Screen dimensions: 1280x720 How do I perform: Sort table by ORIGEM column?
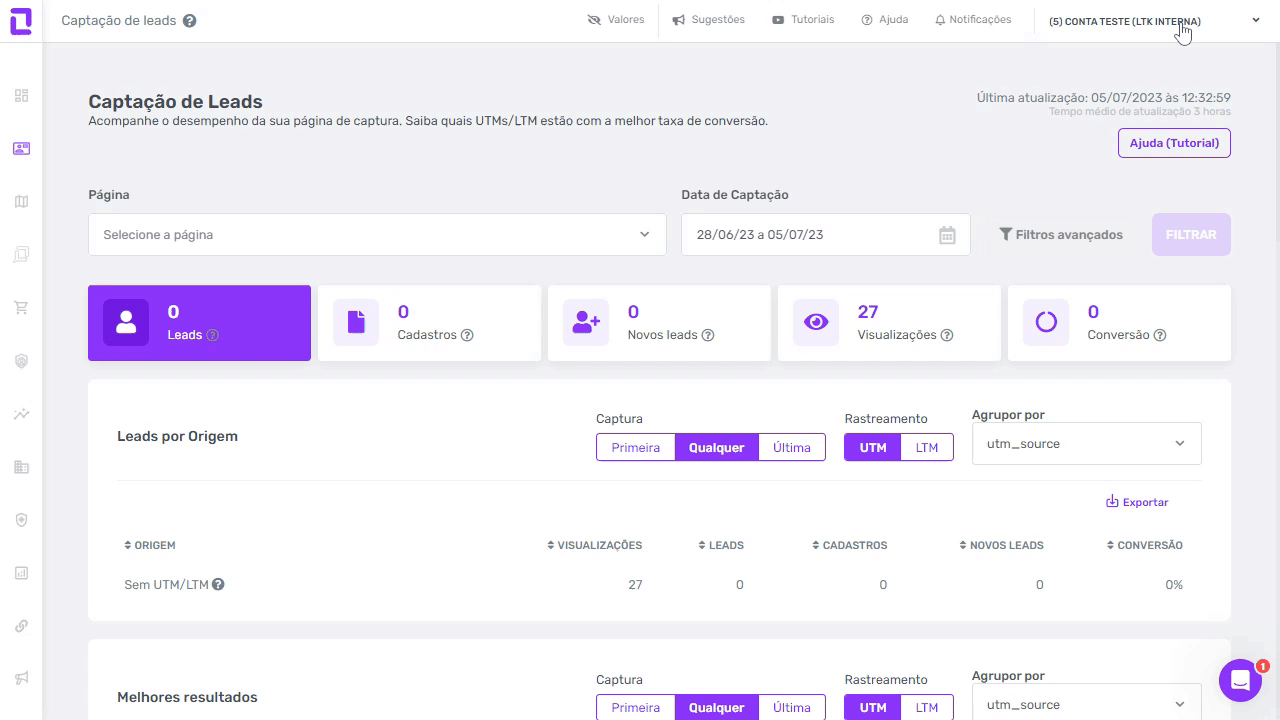pos(150,545)
